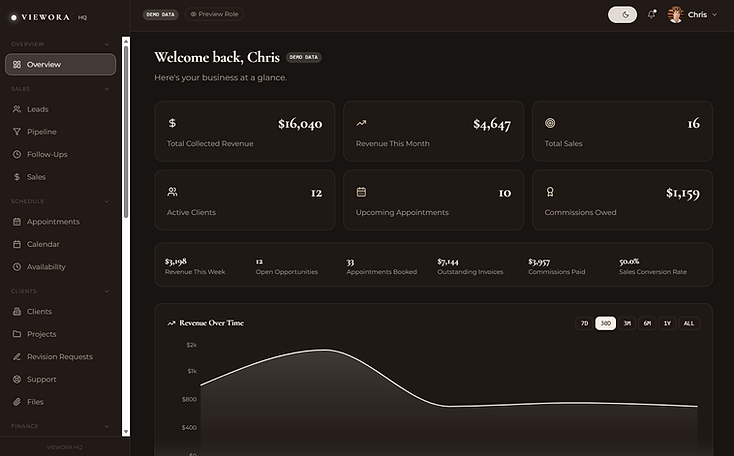Viewport: 734px width, 456px height.
Task: Click the Revenue This Week stat
Action: [x=195, y=266]
